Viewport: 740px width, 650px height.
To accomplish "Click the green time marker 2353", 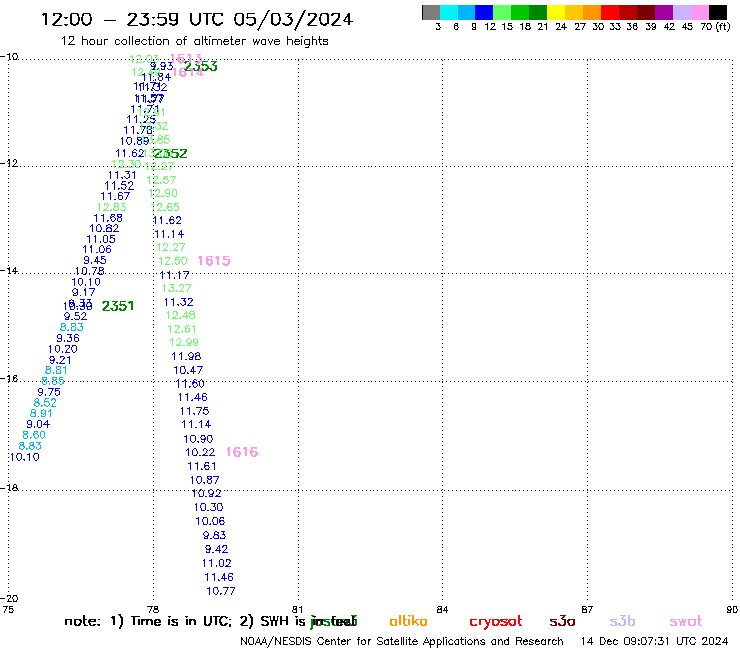I will point(201,67).
